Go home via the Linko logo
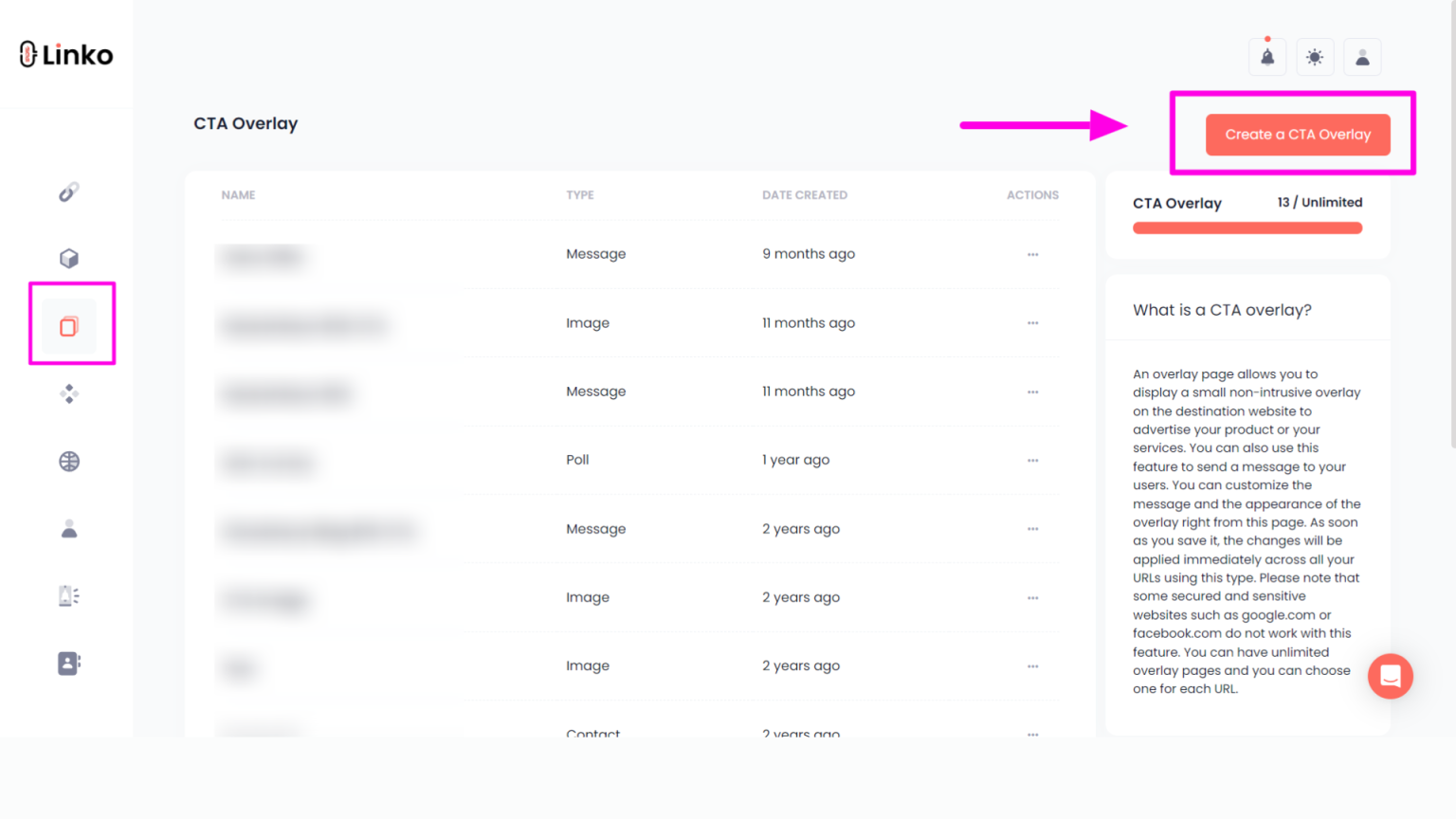The width and height of the screenshot is (1456, 819). (x=65, y=54)
